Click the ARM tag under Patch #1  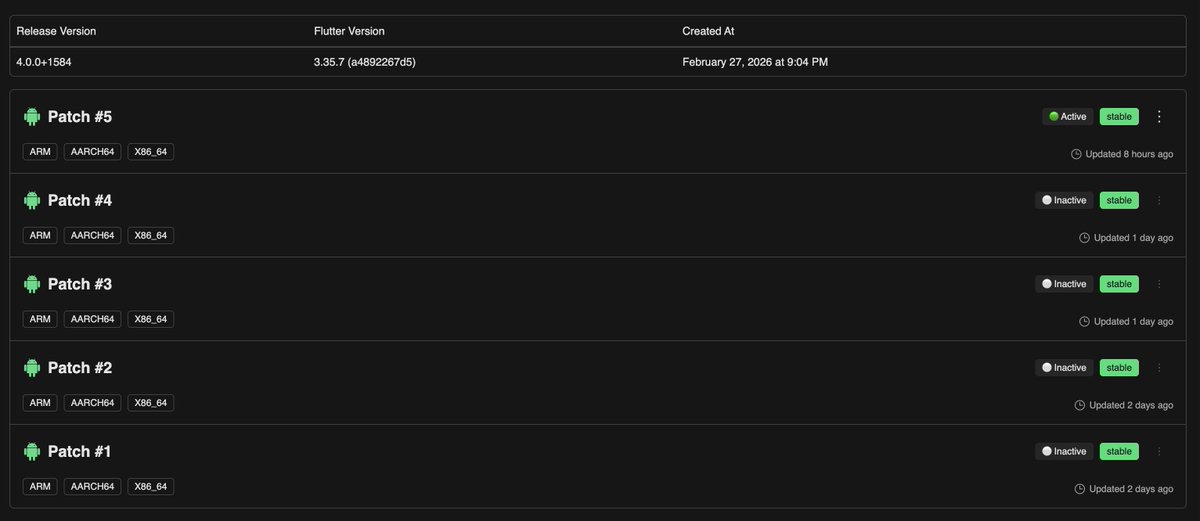tap(40, 487)
